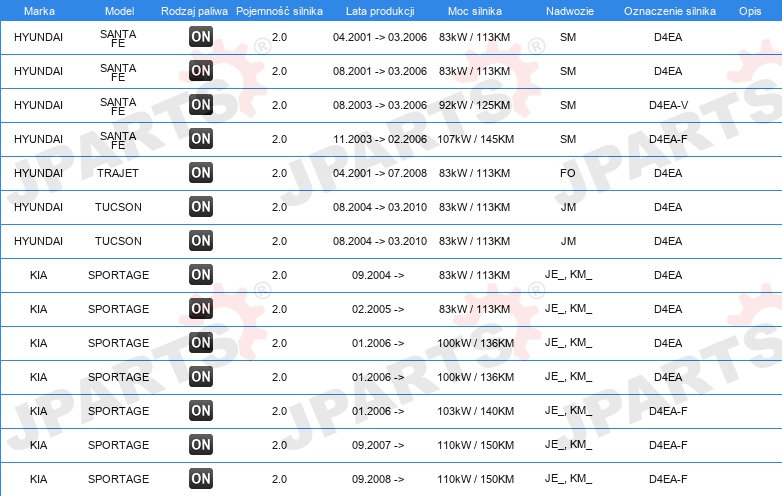Select the FO body code cell
The image size is (782, 496).
coord(568,173)
